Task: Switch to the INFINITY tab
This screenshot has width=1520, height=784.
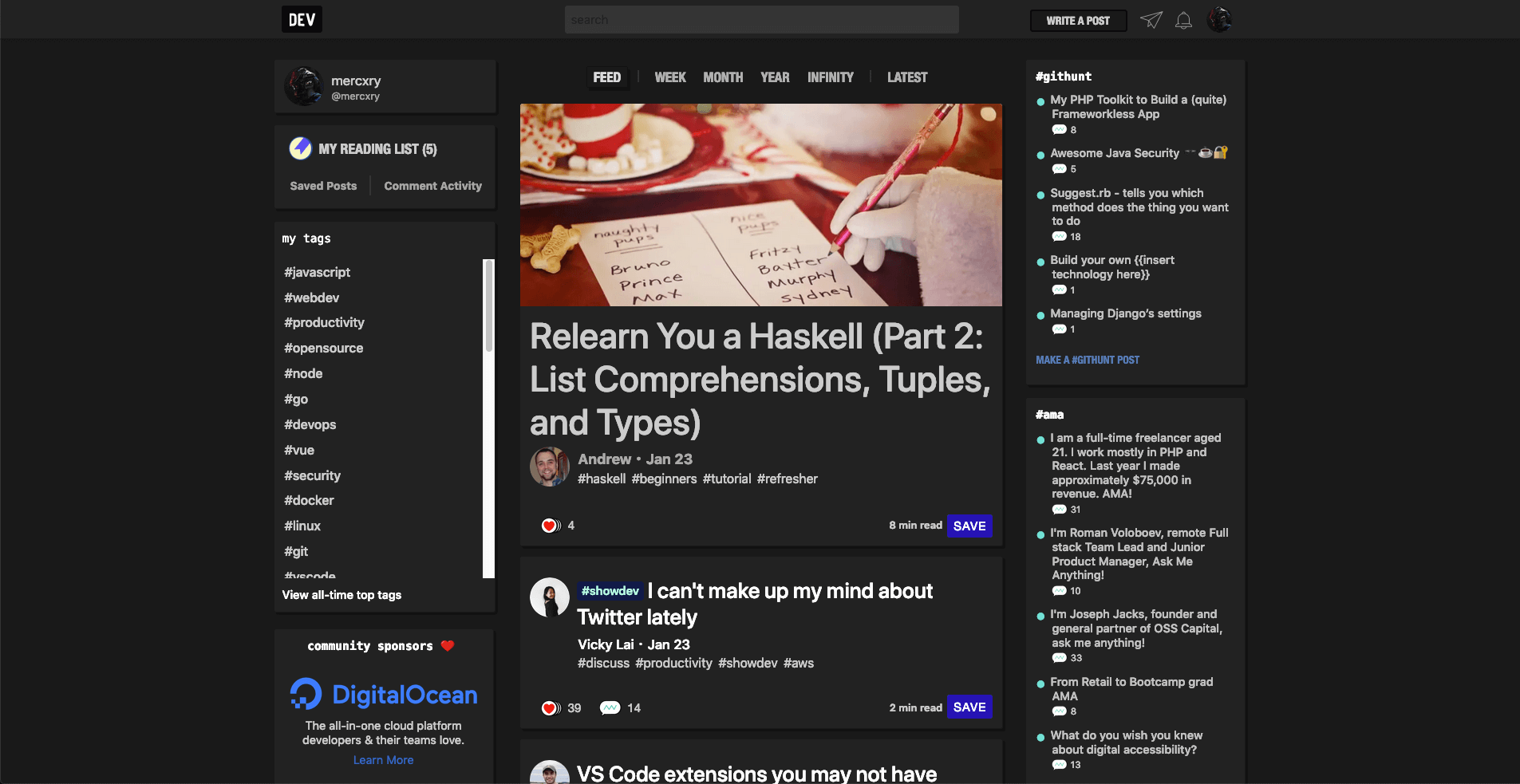Action: coord(830,77)
